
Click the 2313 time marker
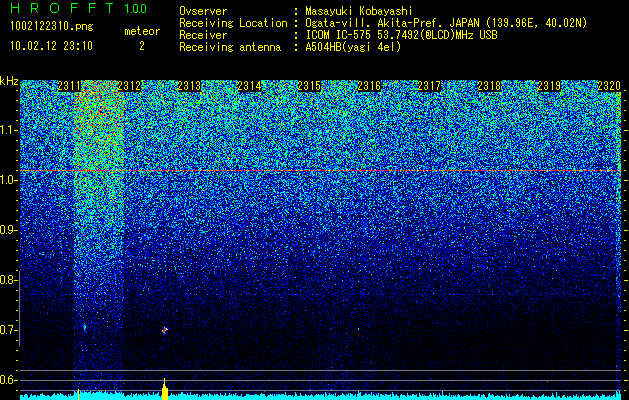pos(189,86)
